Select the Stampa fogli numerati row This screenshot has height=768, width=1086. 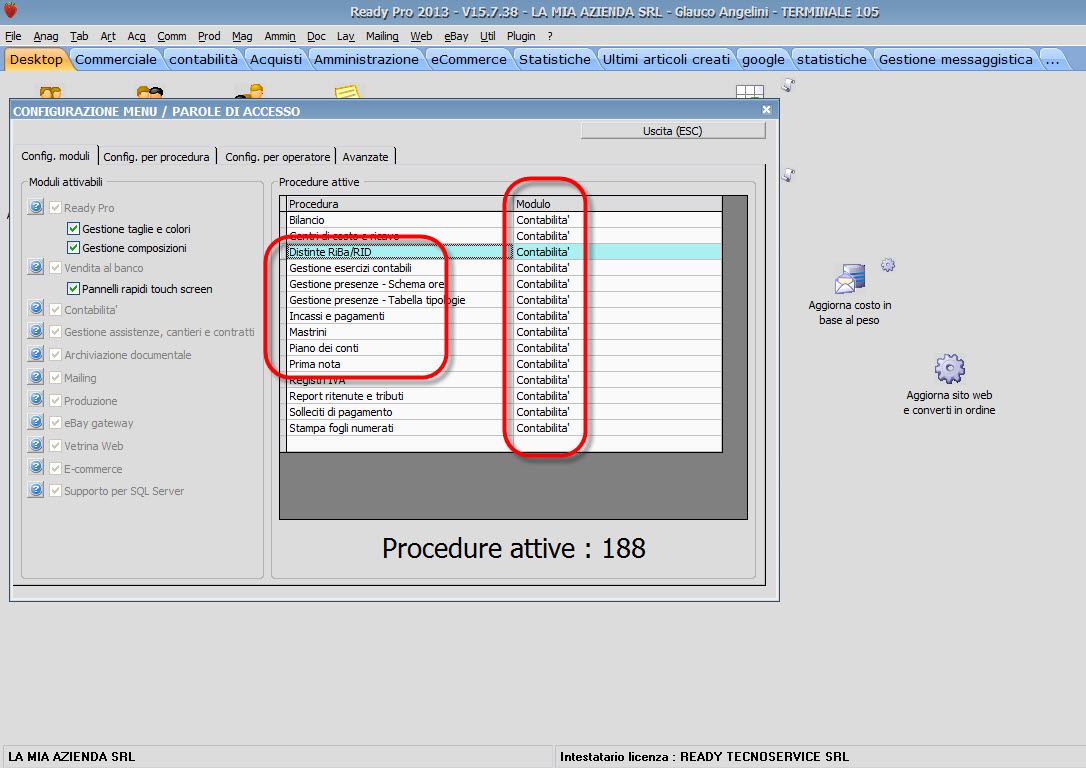coord(504,428)
